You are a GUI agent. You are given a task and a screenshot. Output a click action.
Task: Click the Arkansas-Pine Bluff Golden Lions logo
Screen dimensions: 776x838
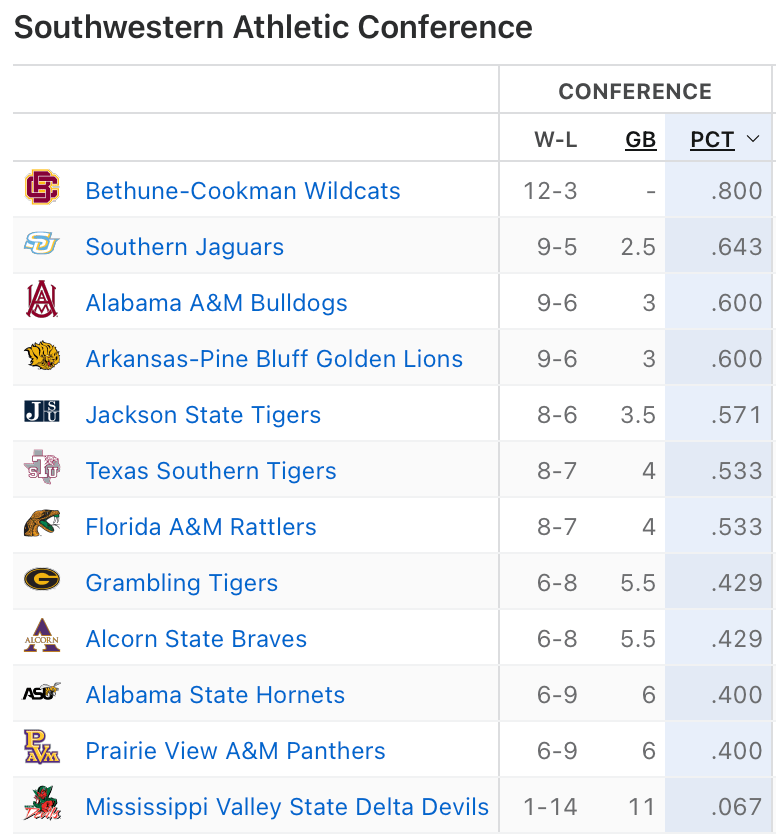click(42, 357)
